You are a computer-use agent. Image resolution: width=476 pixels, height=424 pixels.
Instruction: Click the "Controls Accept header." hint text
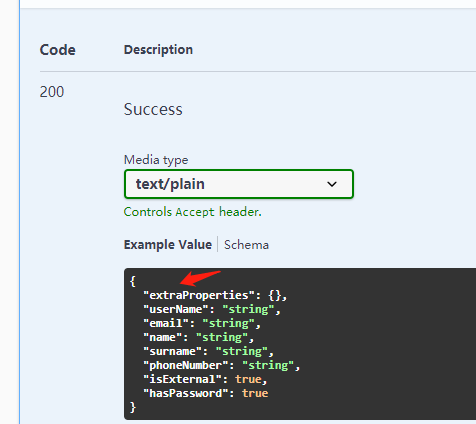(x=193, y=212)
